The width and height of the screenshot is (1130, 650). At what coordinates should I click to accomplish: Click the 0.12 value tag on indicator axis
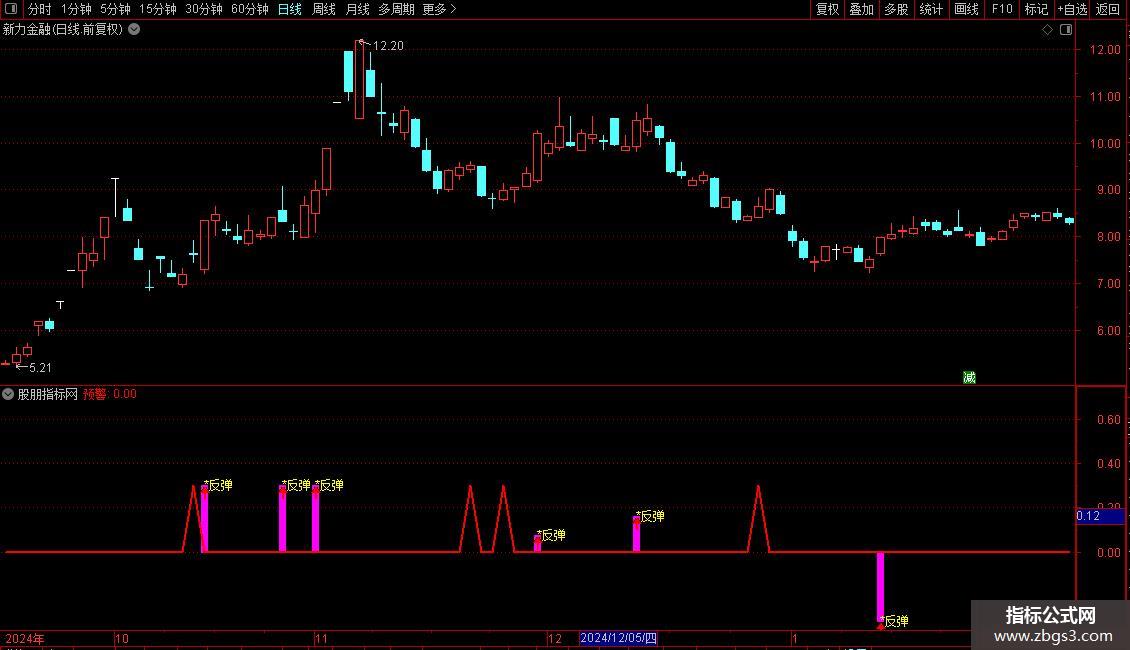click(1100, 515)
